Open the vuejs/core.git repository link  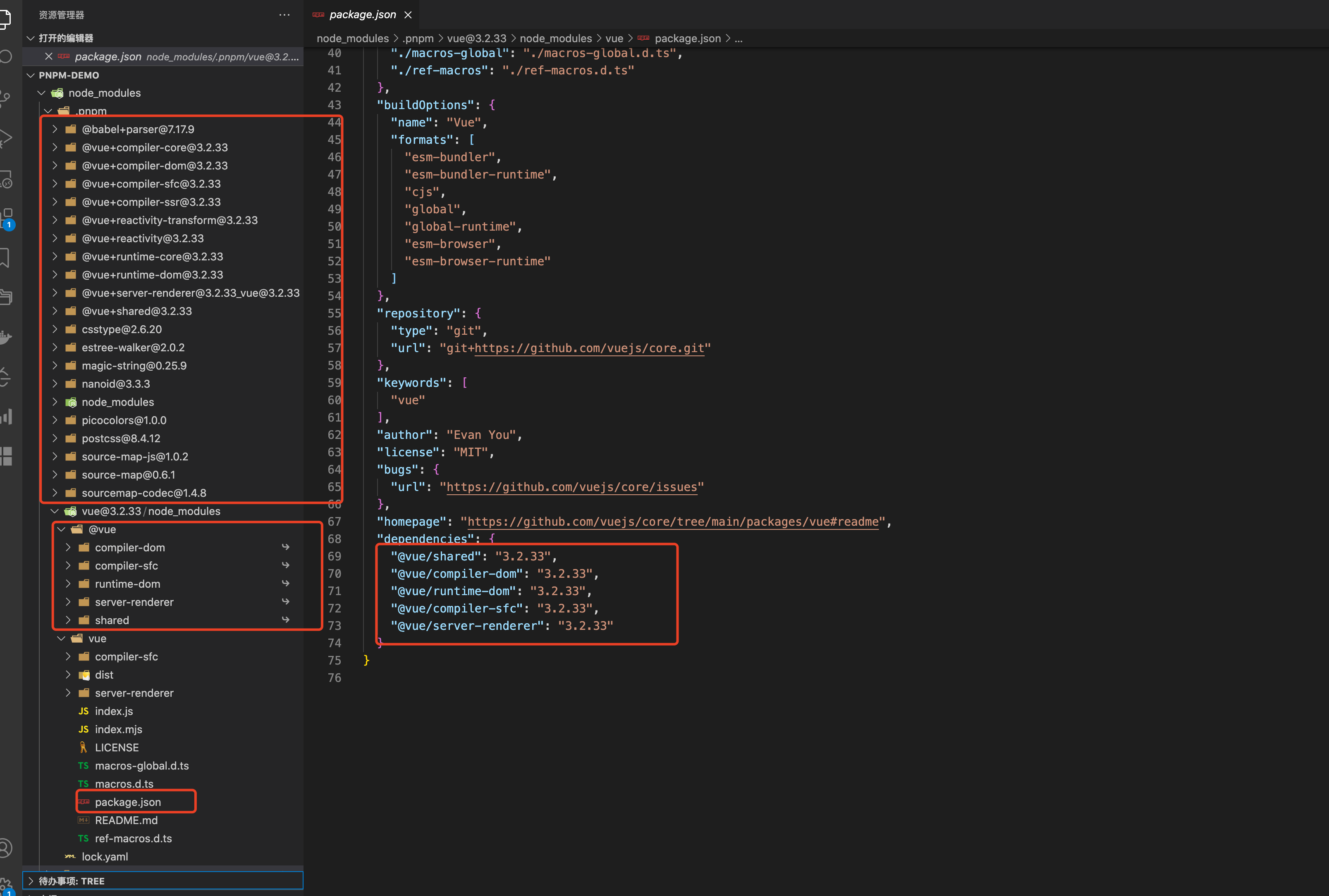pos(589,348)
